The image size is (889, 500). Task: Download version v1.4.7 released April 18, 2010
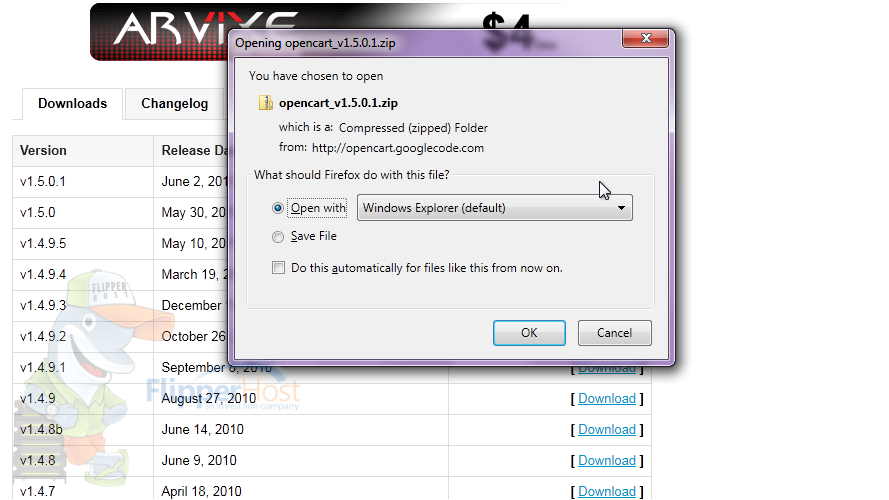pos(607,491)
